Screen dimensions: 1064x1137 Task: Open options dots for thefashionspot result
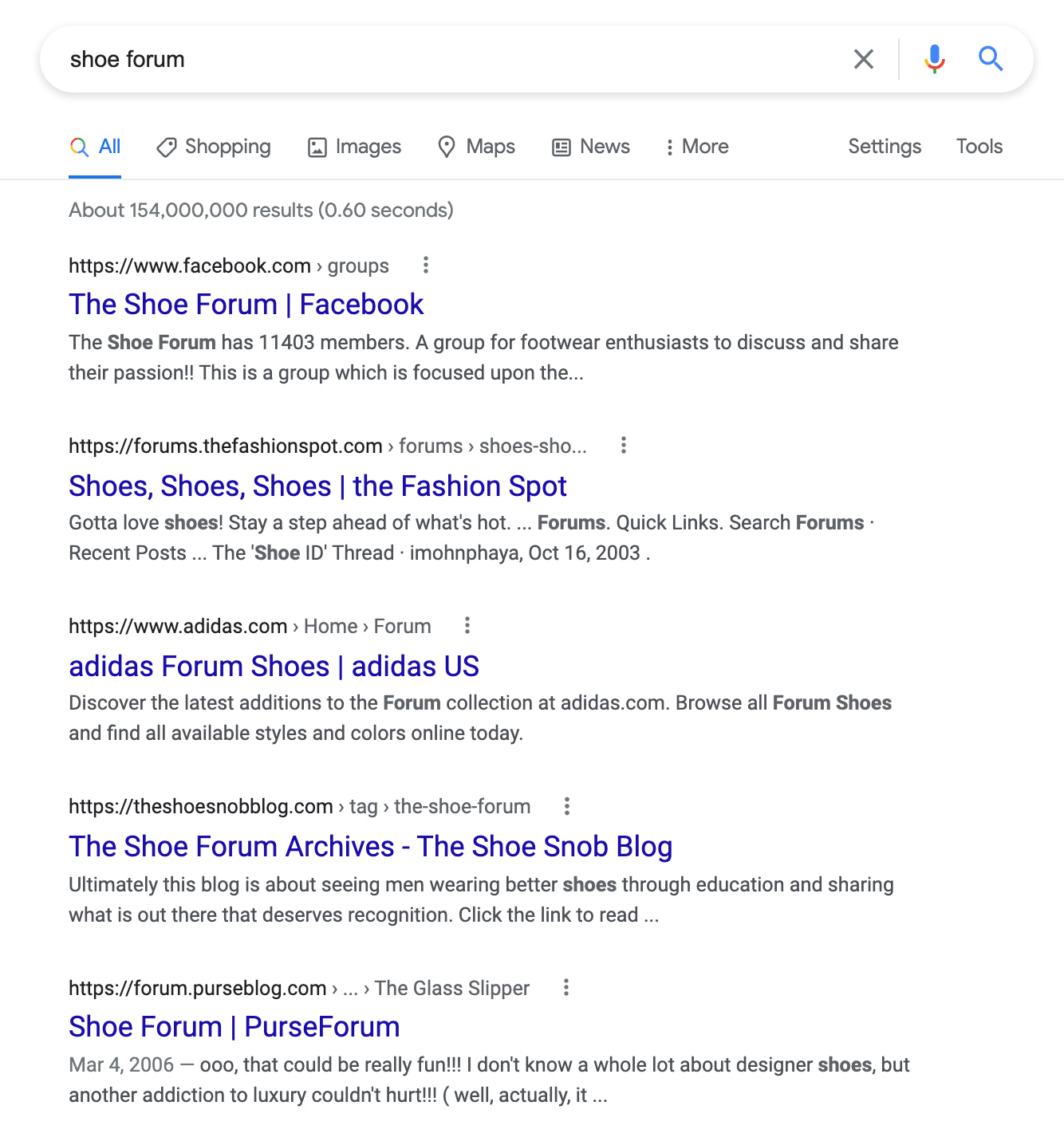pos(624,445)
